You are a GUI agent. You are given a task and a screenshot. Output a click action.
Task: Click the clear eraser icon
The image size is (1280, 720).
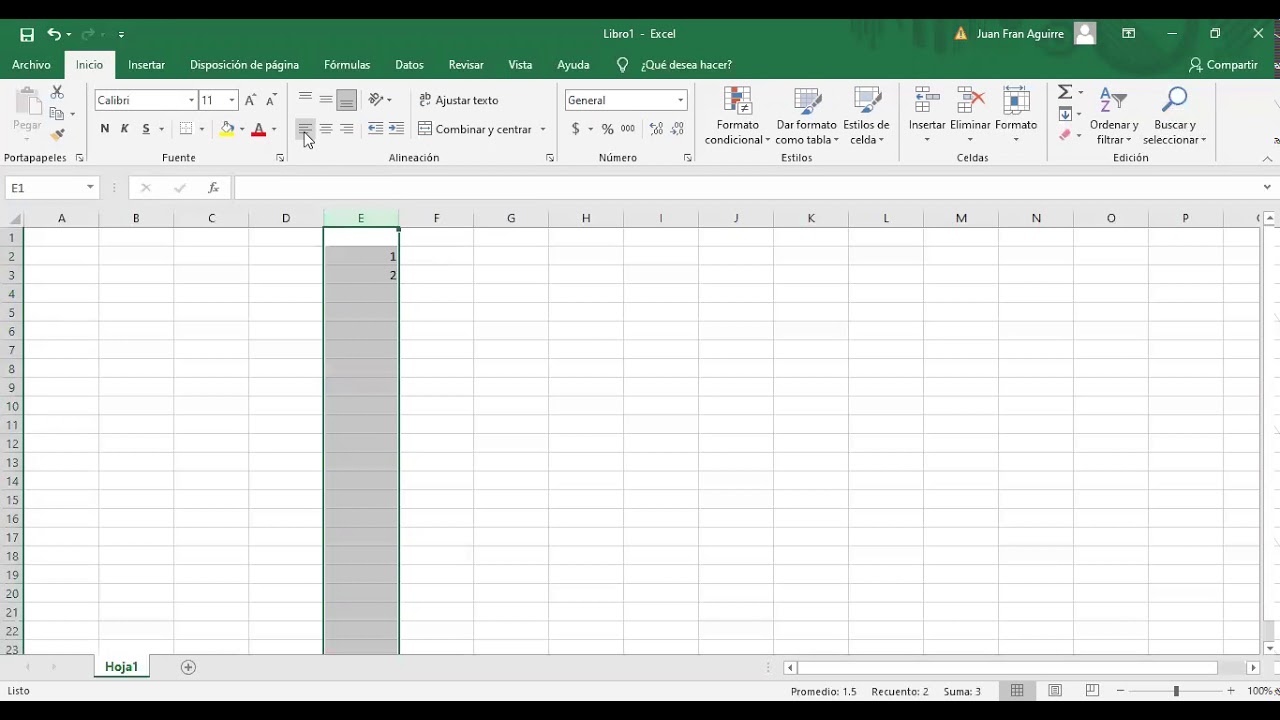tap(1065, 135)
